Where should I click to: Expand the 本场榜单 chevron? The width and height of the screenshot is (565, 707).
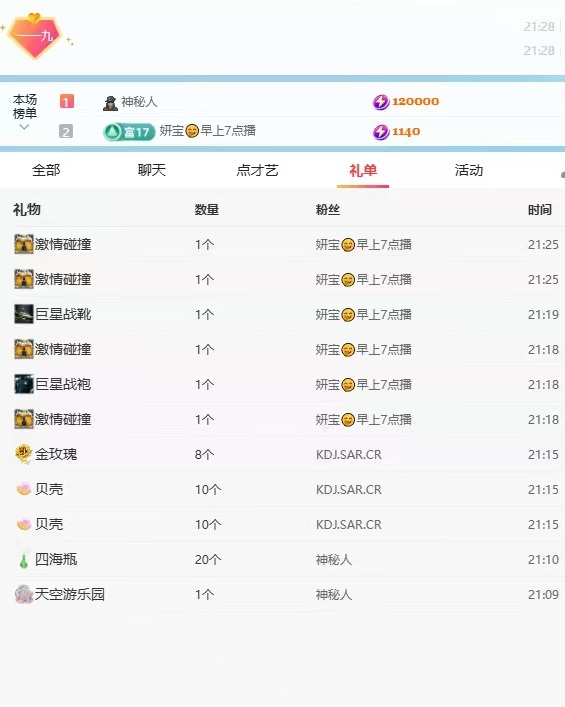[x=24, y=127]
